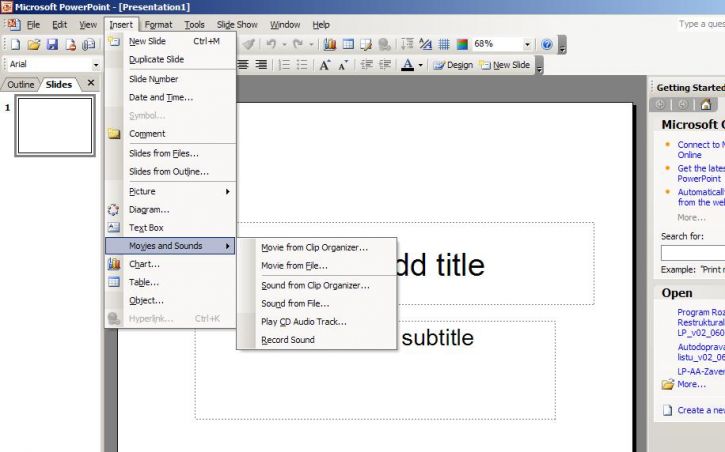Click the Bullets list icon
Image resolution: width=725 pixels, height=452 pixels.
(302, 65)
